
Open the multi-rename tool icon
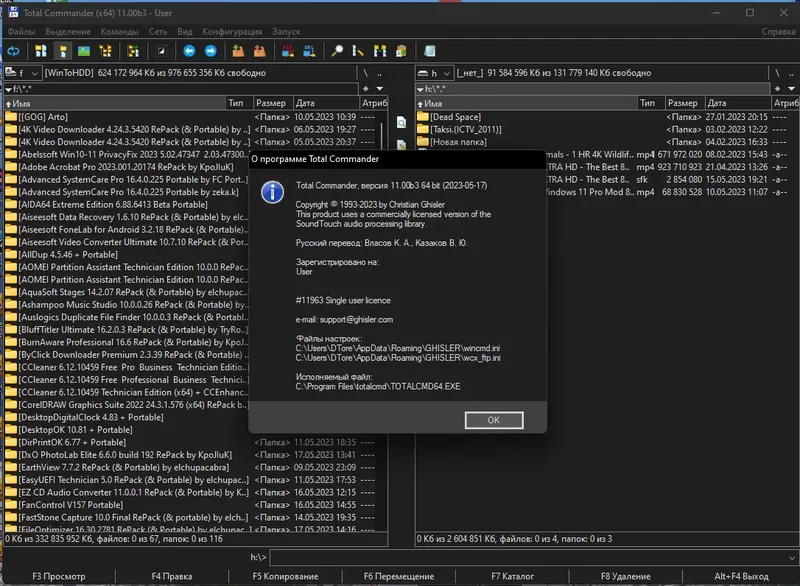(x=358, y=51)
